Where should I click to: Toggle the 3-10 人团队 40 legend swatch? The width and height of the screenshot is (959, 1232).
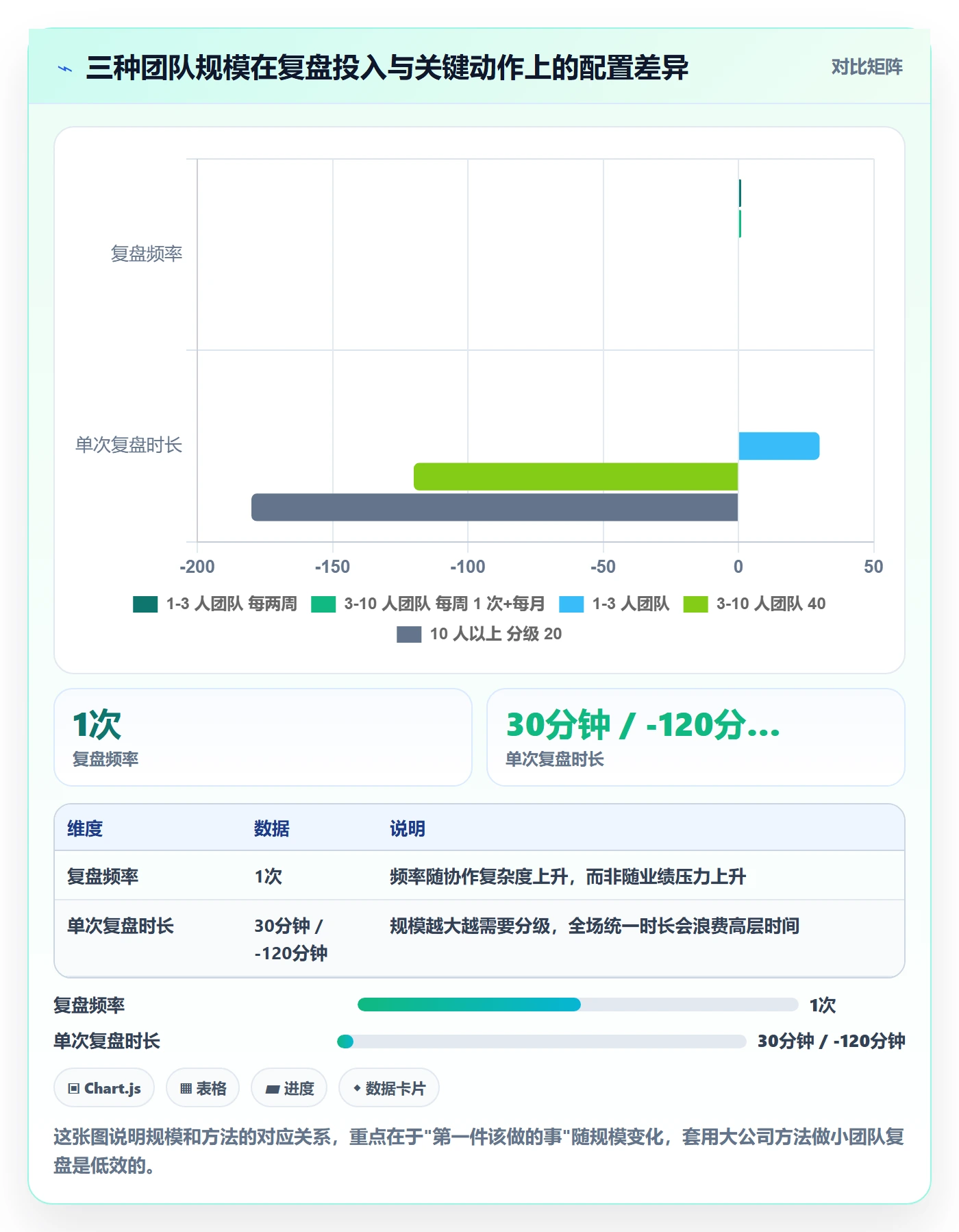click(x=695, y=604)
